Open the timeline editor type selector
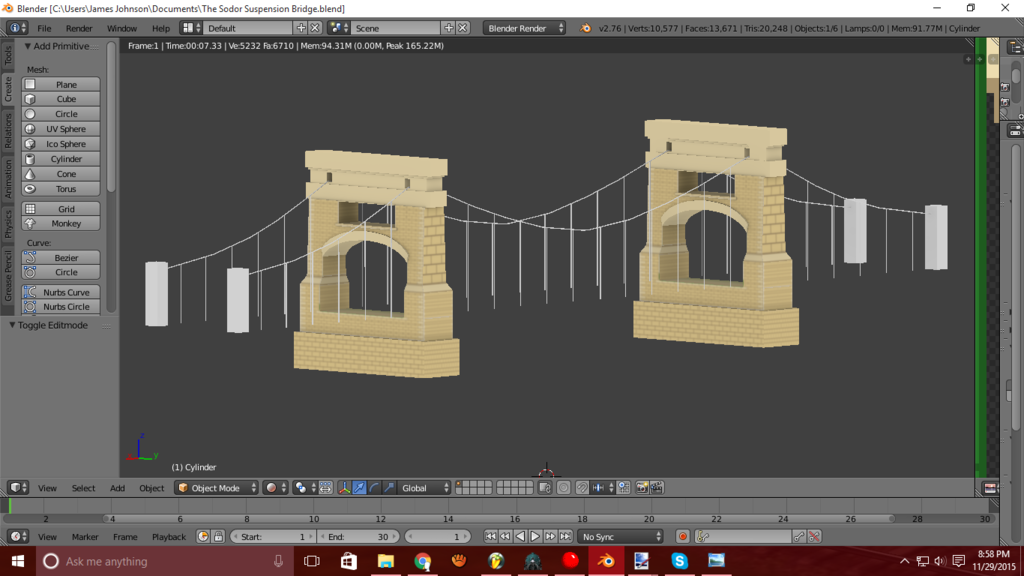 pyautogui.click(x=18, y=537)
